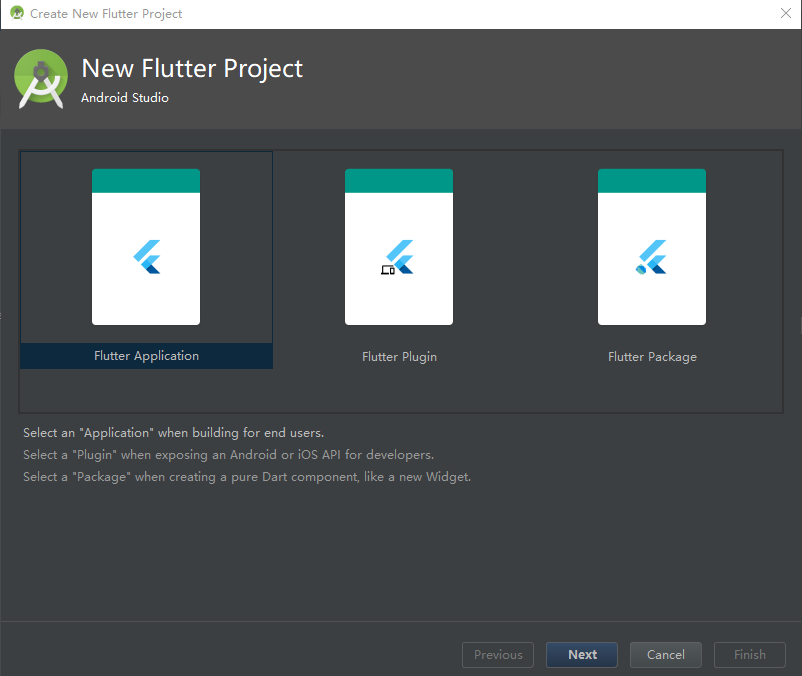Click the Flutter plugin logo with device badge
The image size is (802, 676).
point(397,257)
